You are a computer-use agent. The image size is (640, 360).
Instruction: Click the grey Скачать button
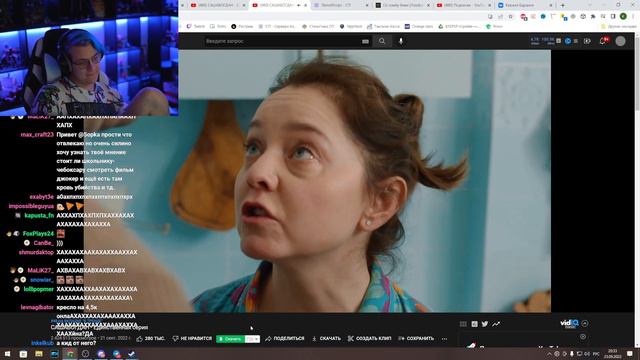[326, 338]
